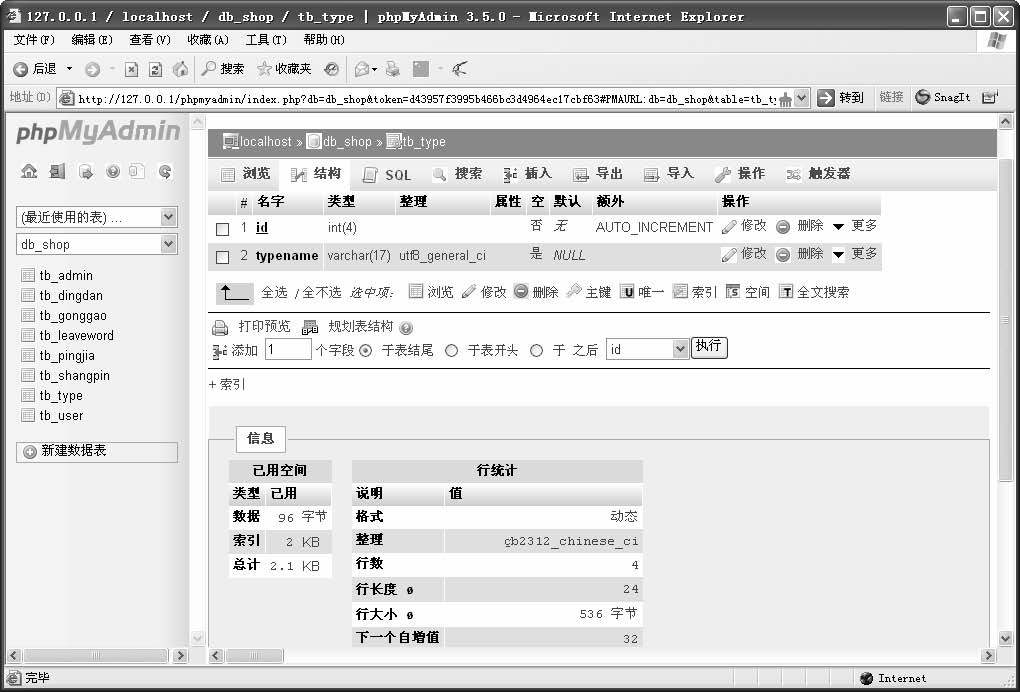This screenshot has height=692, width=1020.
Task: Open 触发器 tab
Action: pyautogui.click(x=818, y=174)
